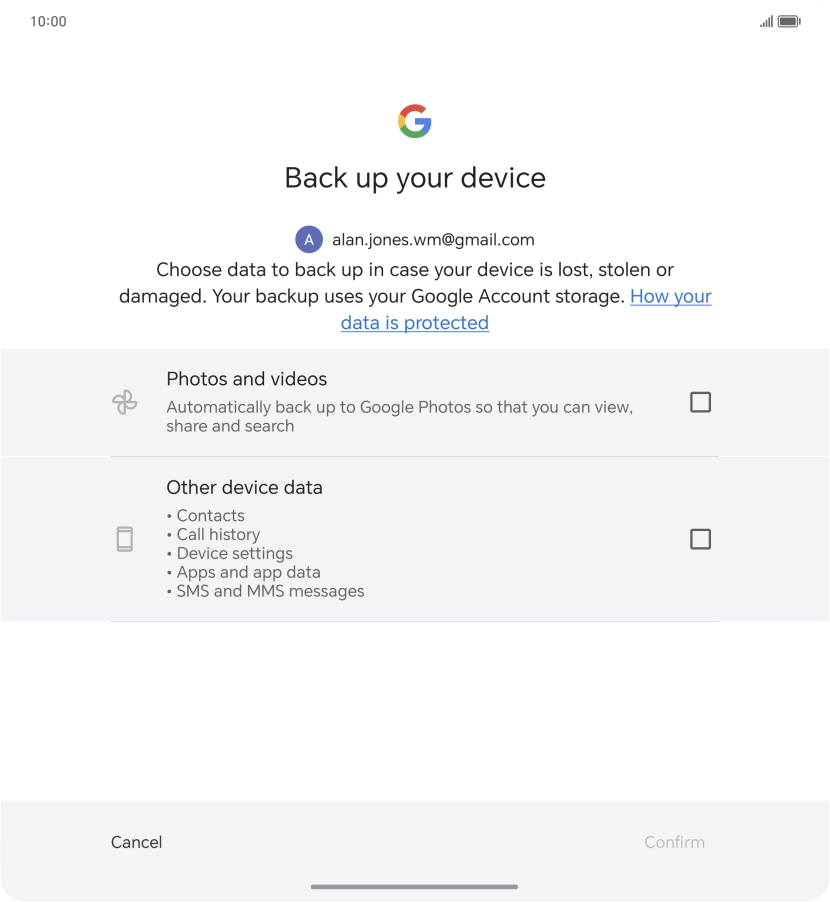Viewport: 830px width, 902px height.
Task: Enable Photos and videos backup checkbox
Action: click(x=700, y=402)
